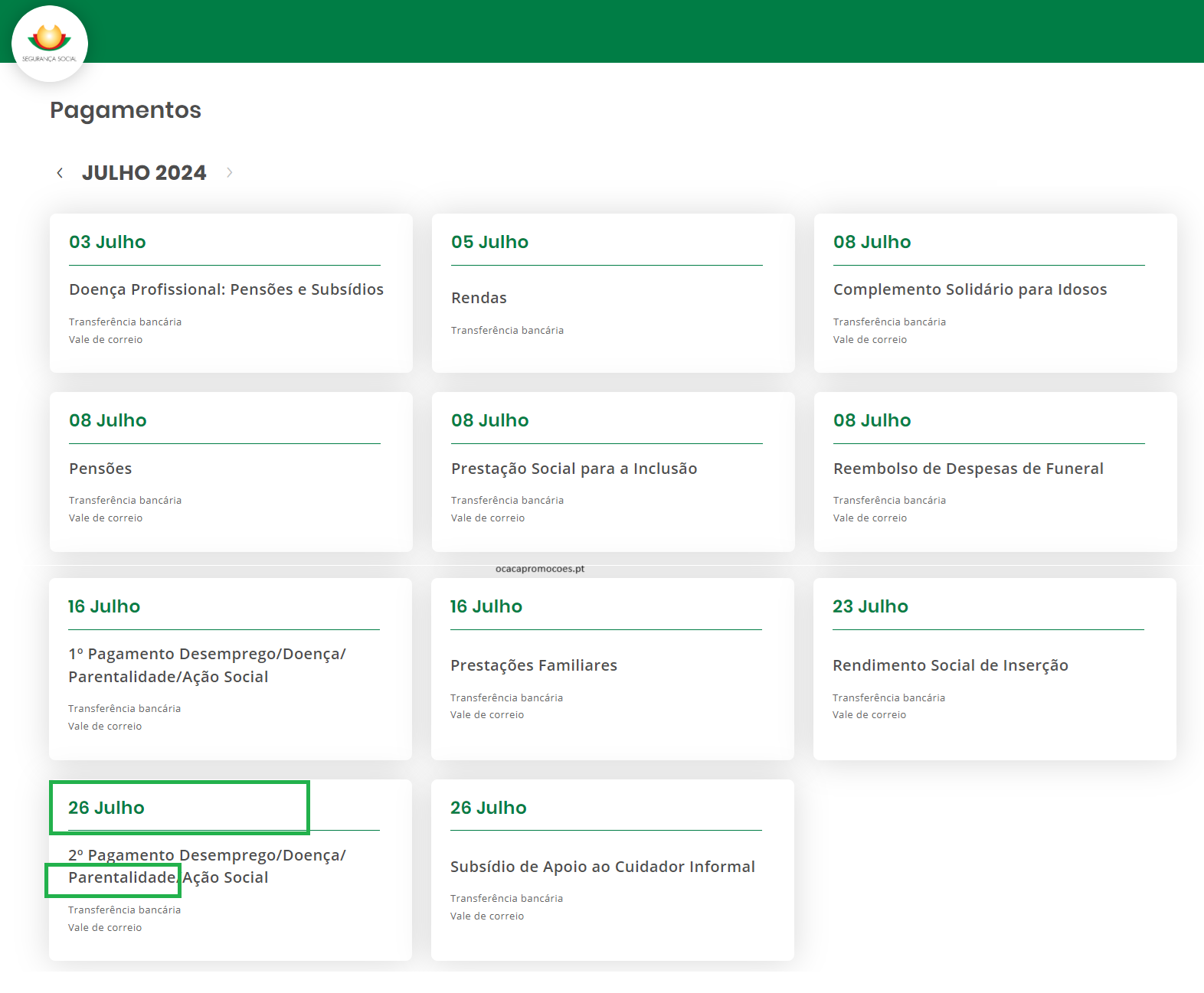Open the Rendas payment card

tap(479, 298)
